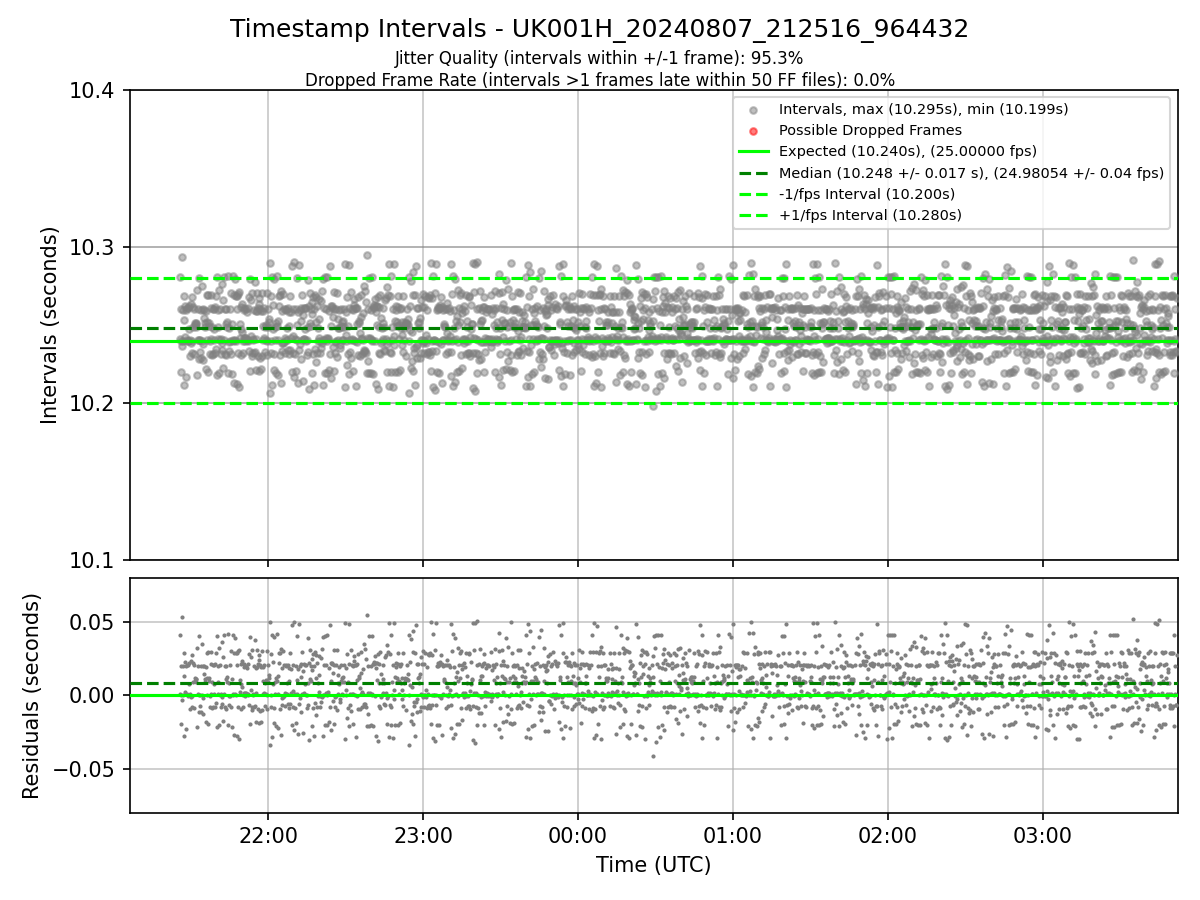The width and height of the screenshot is (1200, 900).
Task: Click the "Jitter Quality" 95.3% subtitle line
Action: 599,58
